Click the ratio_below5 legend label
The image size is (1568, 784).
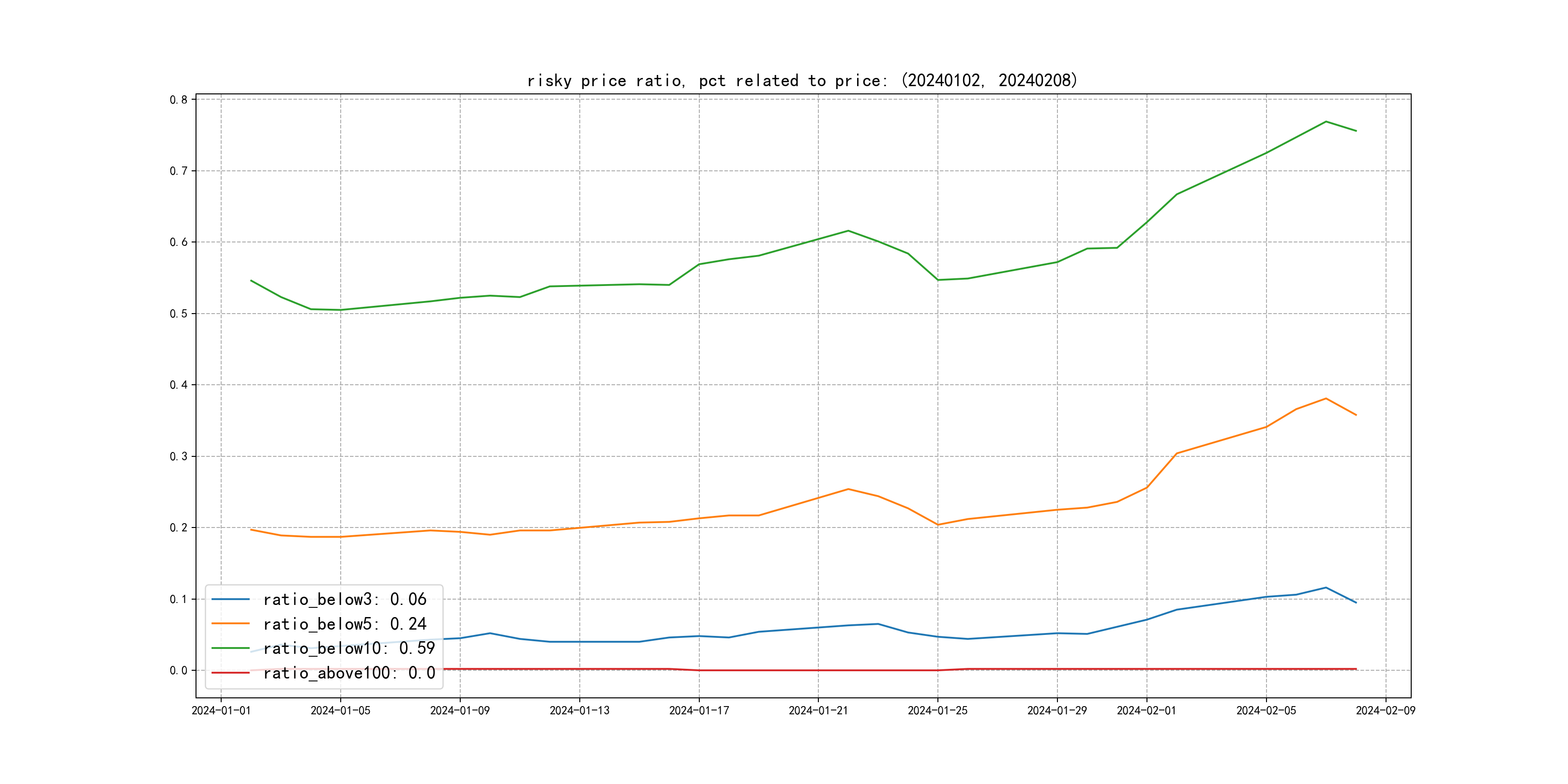coord(345,624)
